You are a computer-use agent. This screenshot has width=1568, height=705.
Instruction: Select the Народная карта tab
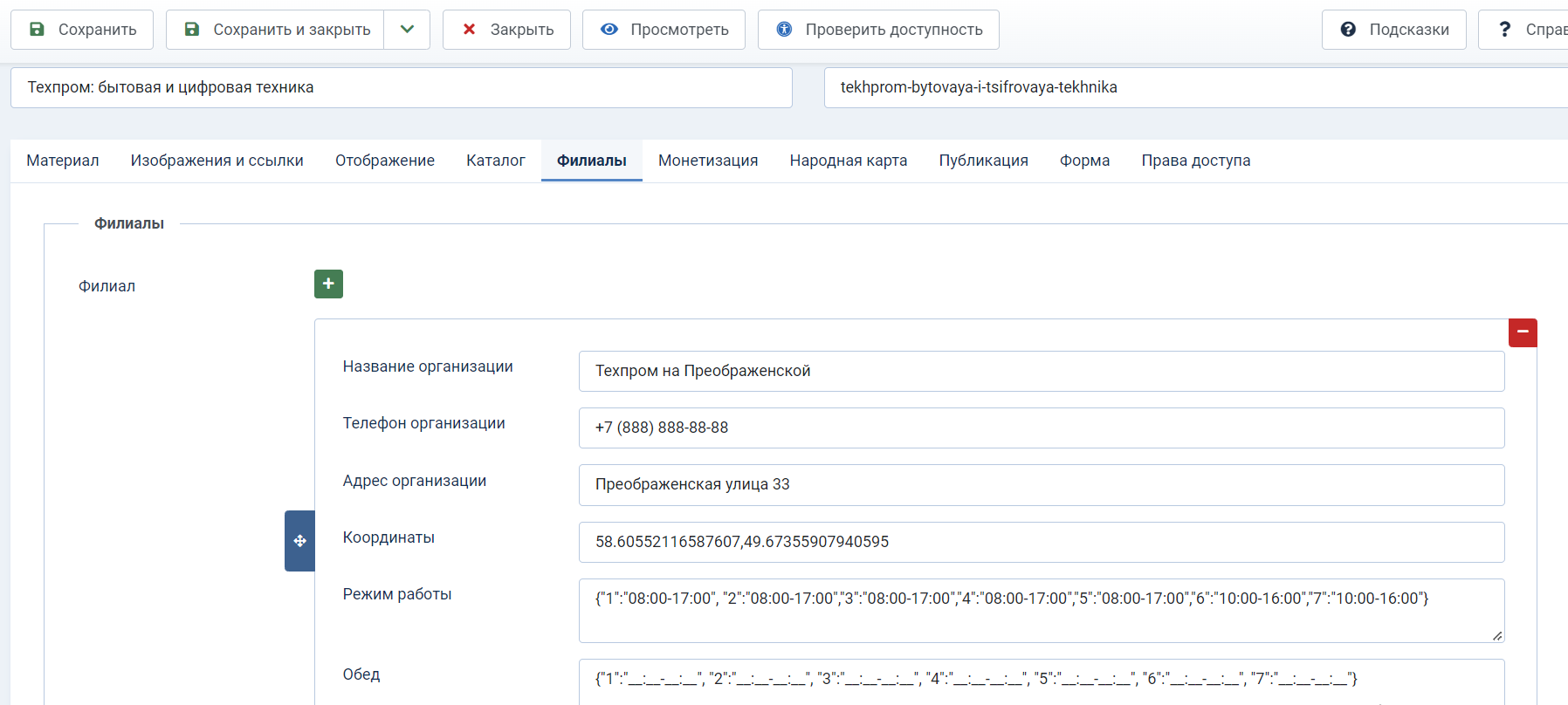849,161
